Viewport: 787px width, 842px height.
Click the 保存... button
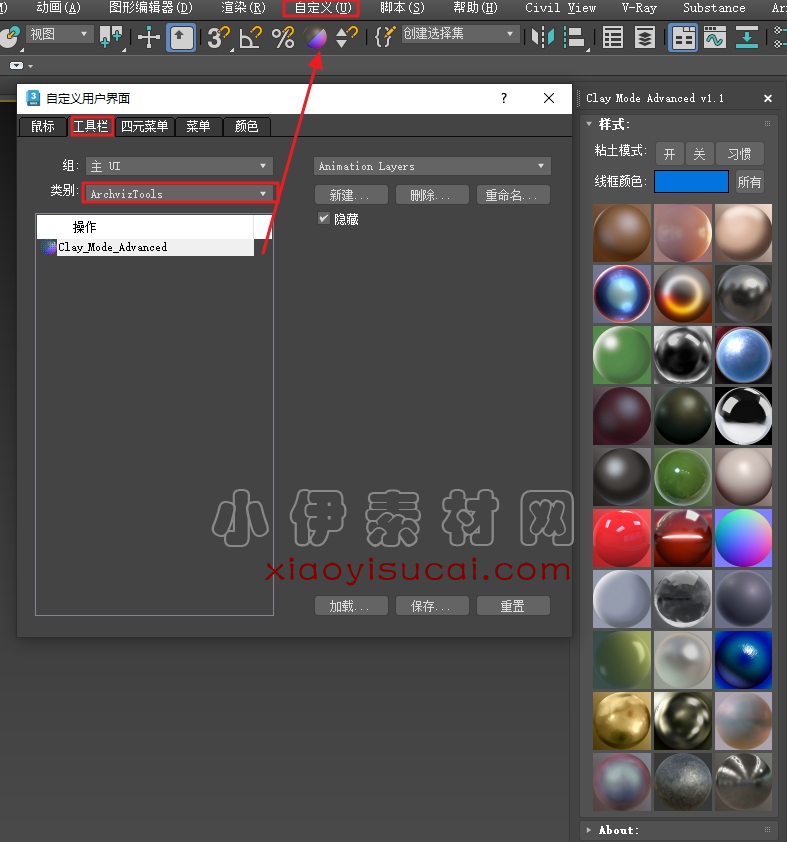tap(432, 606)
